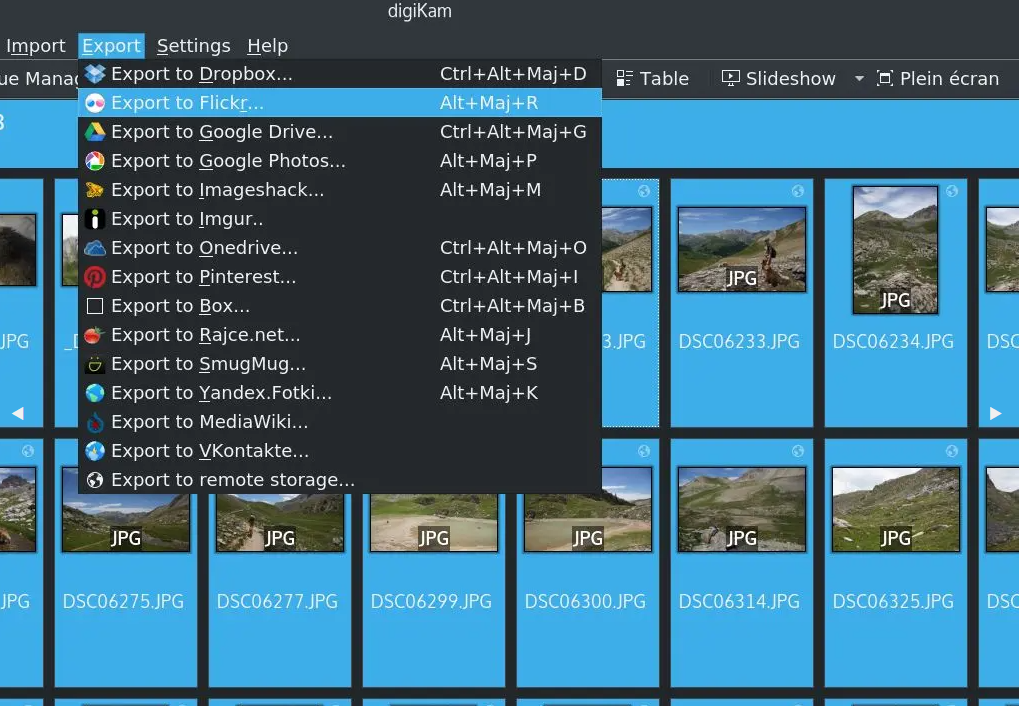Screen dimensions: 1019x706
Task: Choose Export to MediaWiki...
Action: [340, 422]
